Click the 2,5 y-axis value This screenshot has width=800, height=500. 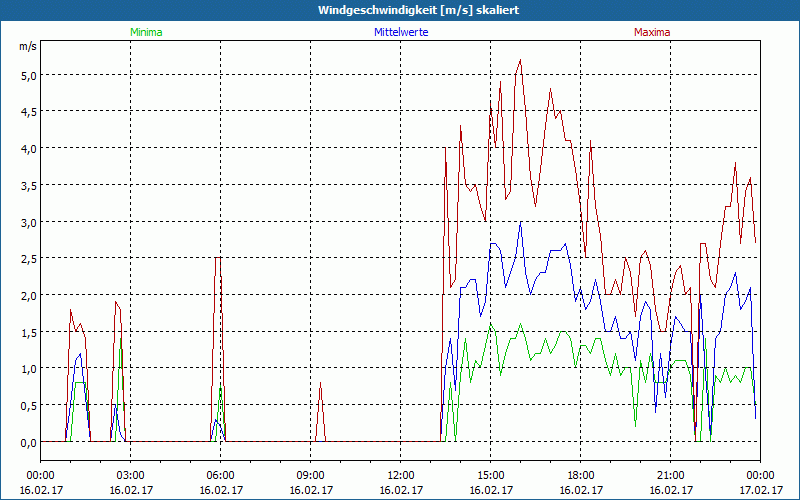pyautogui.click(x=28, y=259)
